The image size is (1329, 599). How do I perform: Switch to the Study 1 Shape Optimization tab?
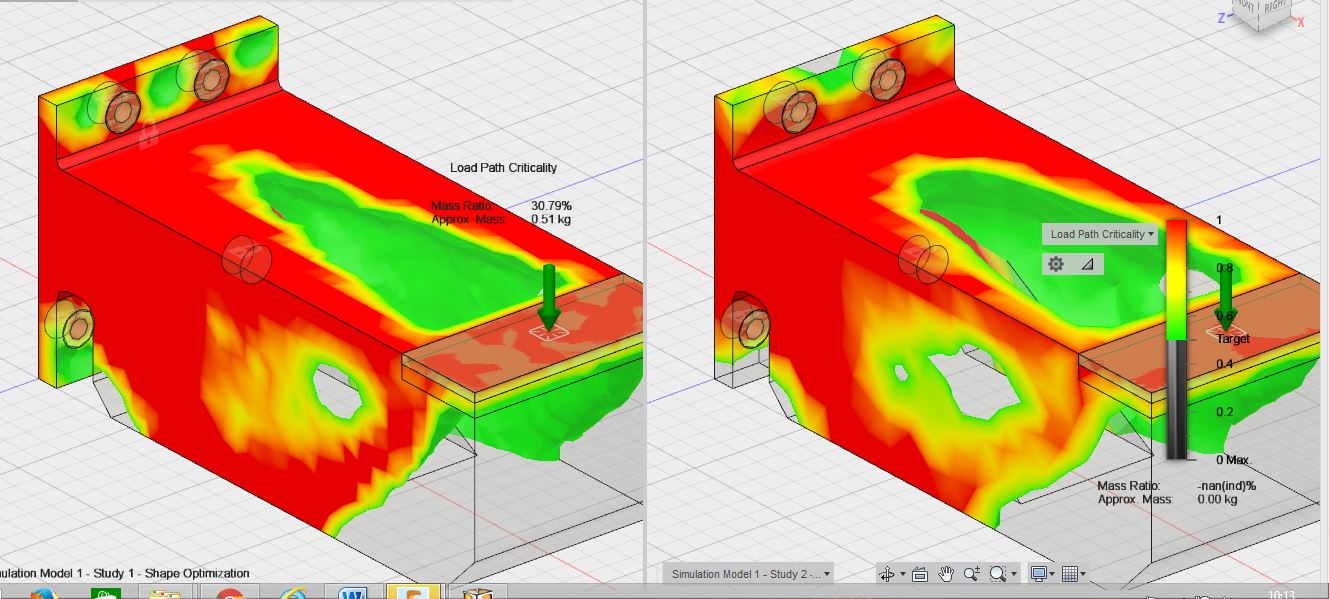click(125, 574)
